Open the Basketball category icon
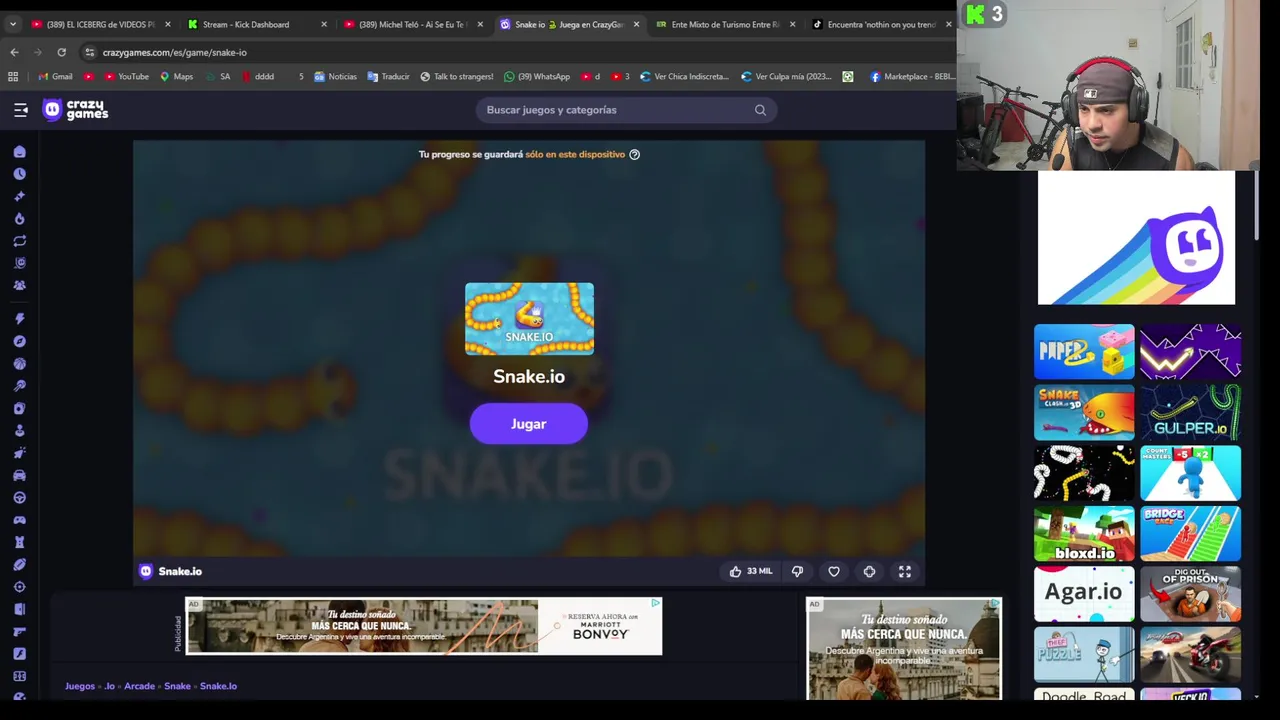1280x720 pixels. [x=19, y=364]
